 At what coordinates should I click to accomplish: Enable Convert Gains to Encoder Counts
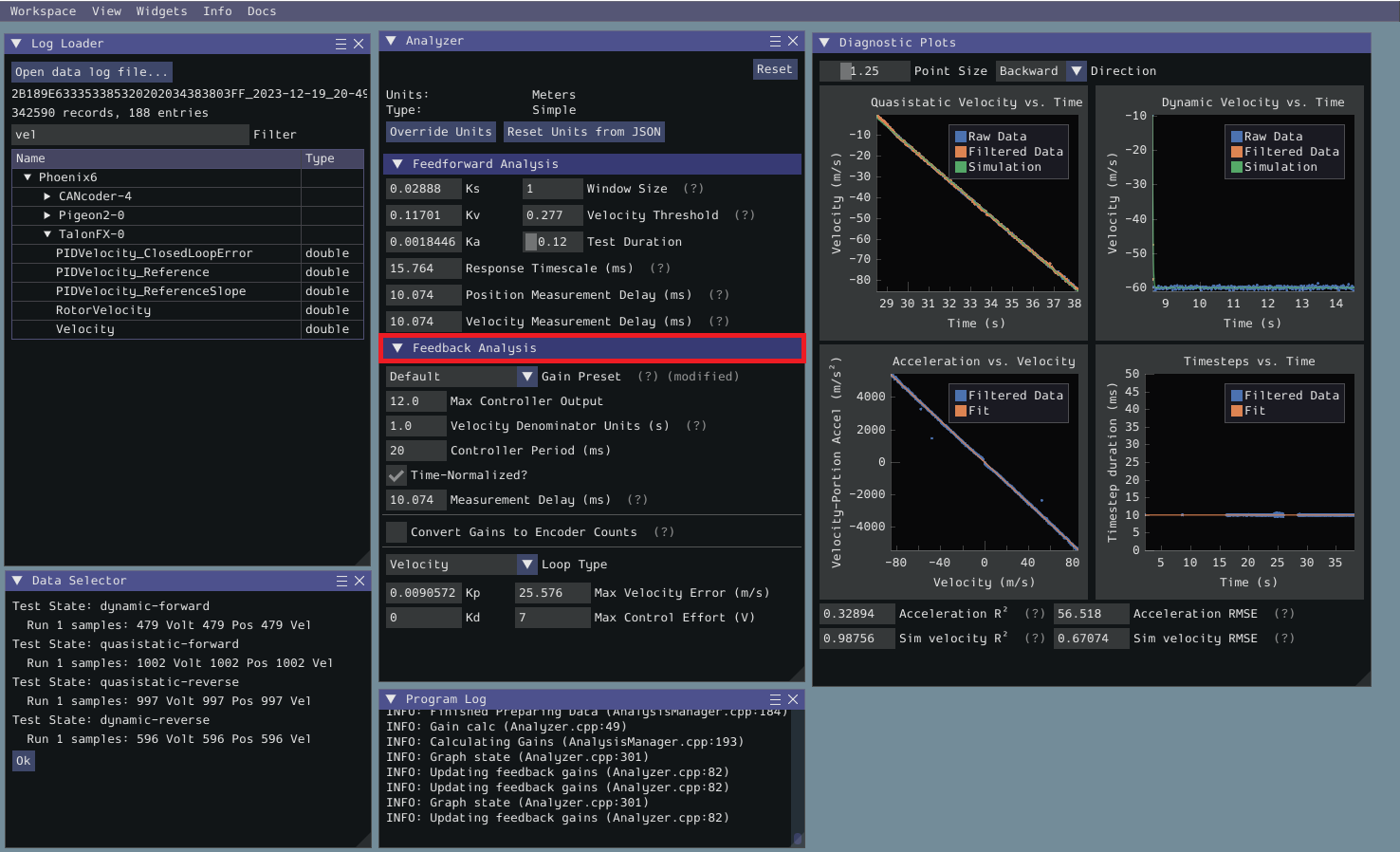(x=396, y=532)
